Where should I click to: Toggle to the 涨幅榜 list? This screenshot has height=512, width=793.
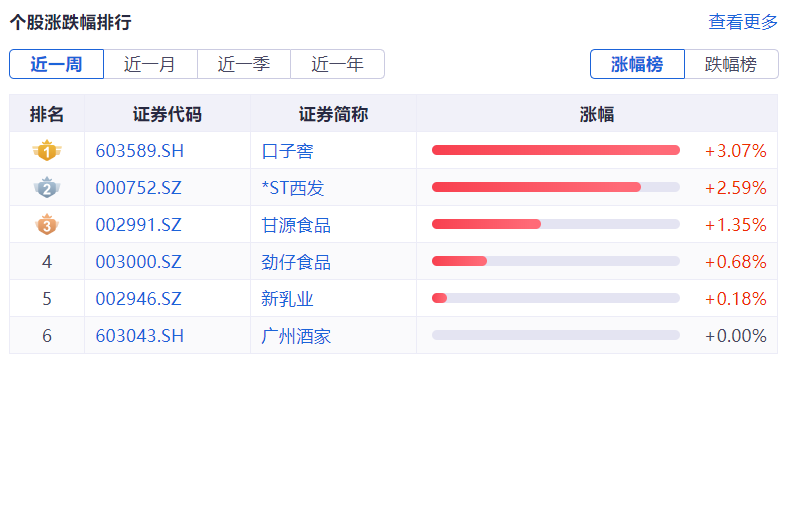click(637, 64)
